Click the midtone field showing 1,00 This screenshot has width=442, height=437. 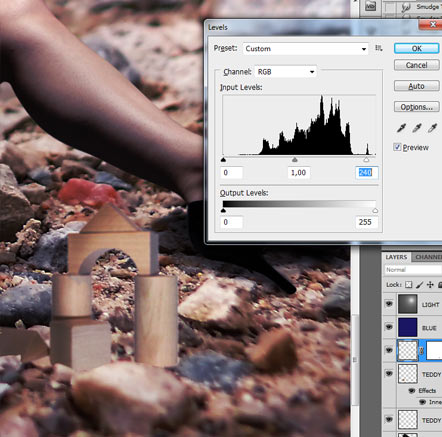point(299,172)
